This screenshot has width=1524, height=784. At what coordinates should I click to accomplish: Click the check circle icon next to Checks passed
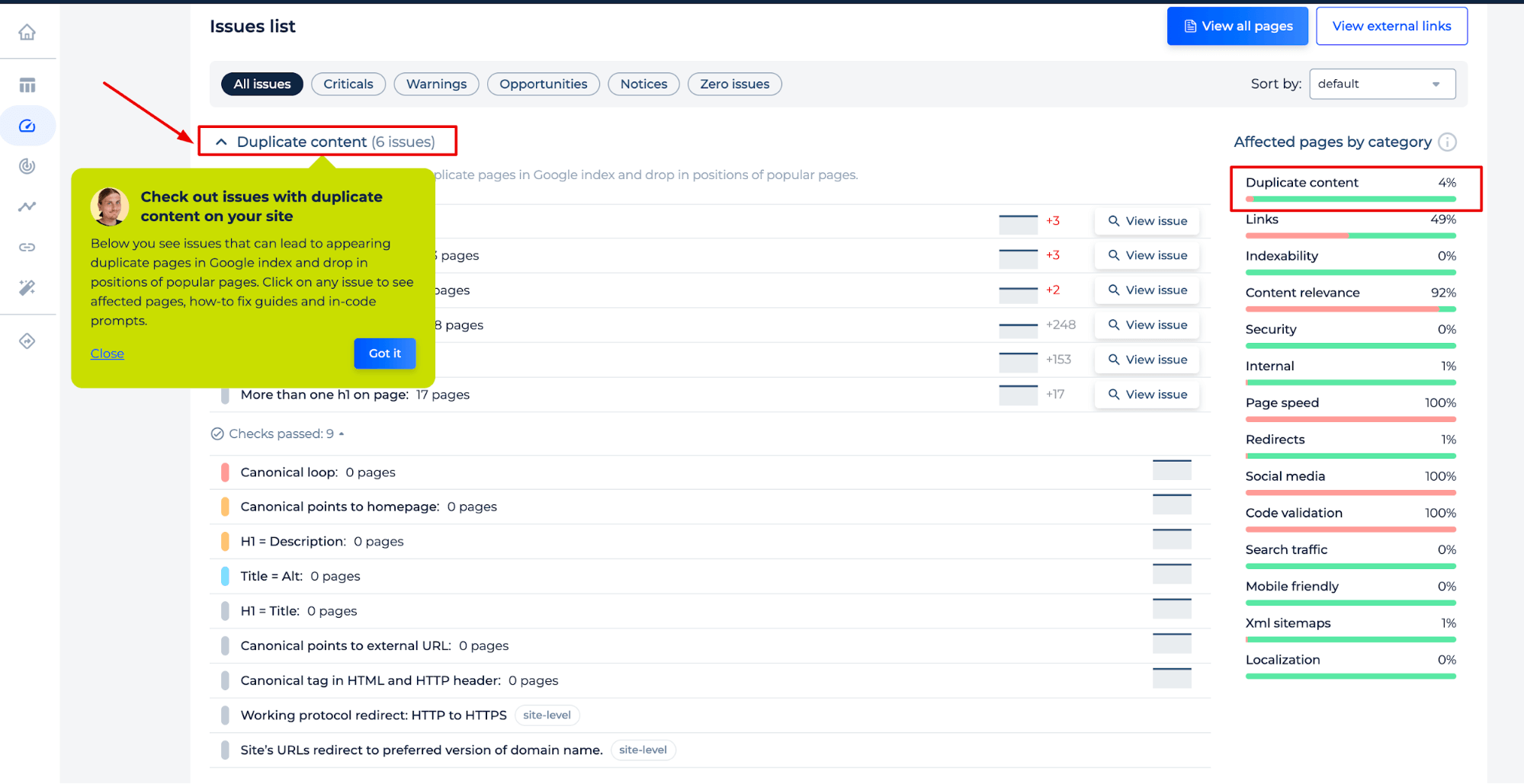pyautogui.click(x=217, y=434)
